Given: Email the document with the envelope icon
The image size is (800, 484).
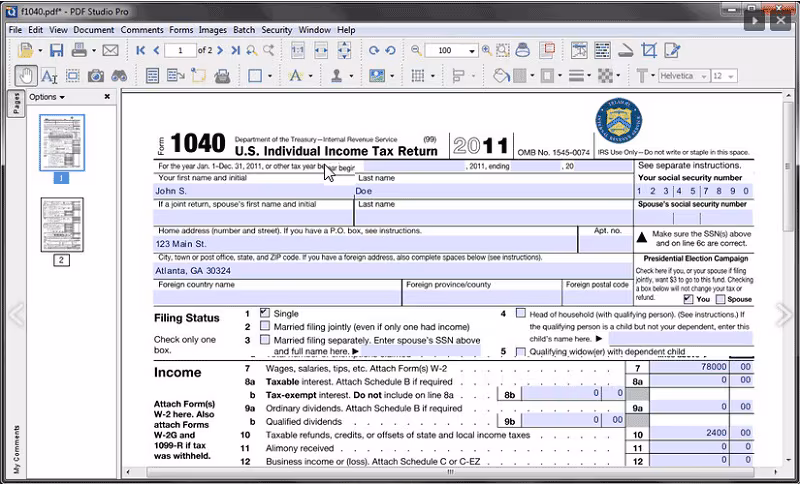Looking at the screenshot, I should click(110, 50).
